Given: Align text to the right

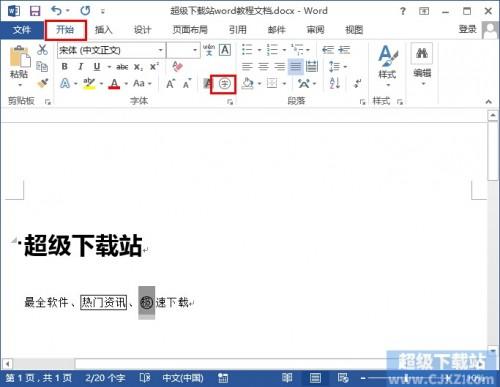Looking at the screenshot, I should (279, 67).
